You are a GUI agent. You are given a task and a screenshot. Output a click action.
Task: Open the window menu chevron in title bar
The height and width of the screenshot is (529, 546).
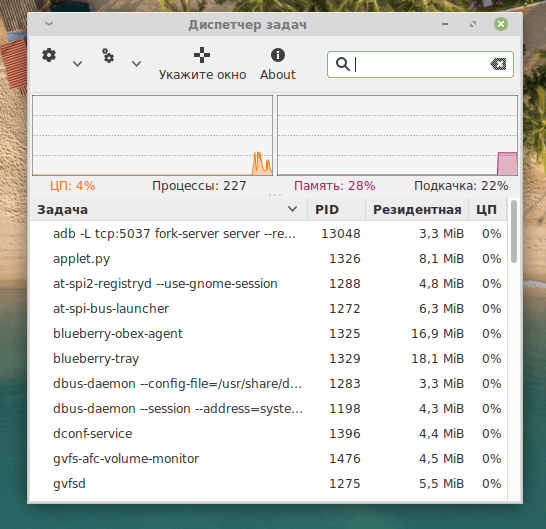pos(49,24)
